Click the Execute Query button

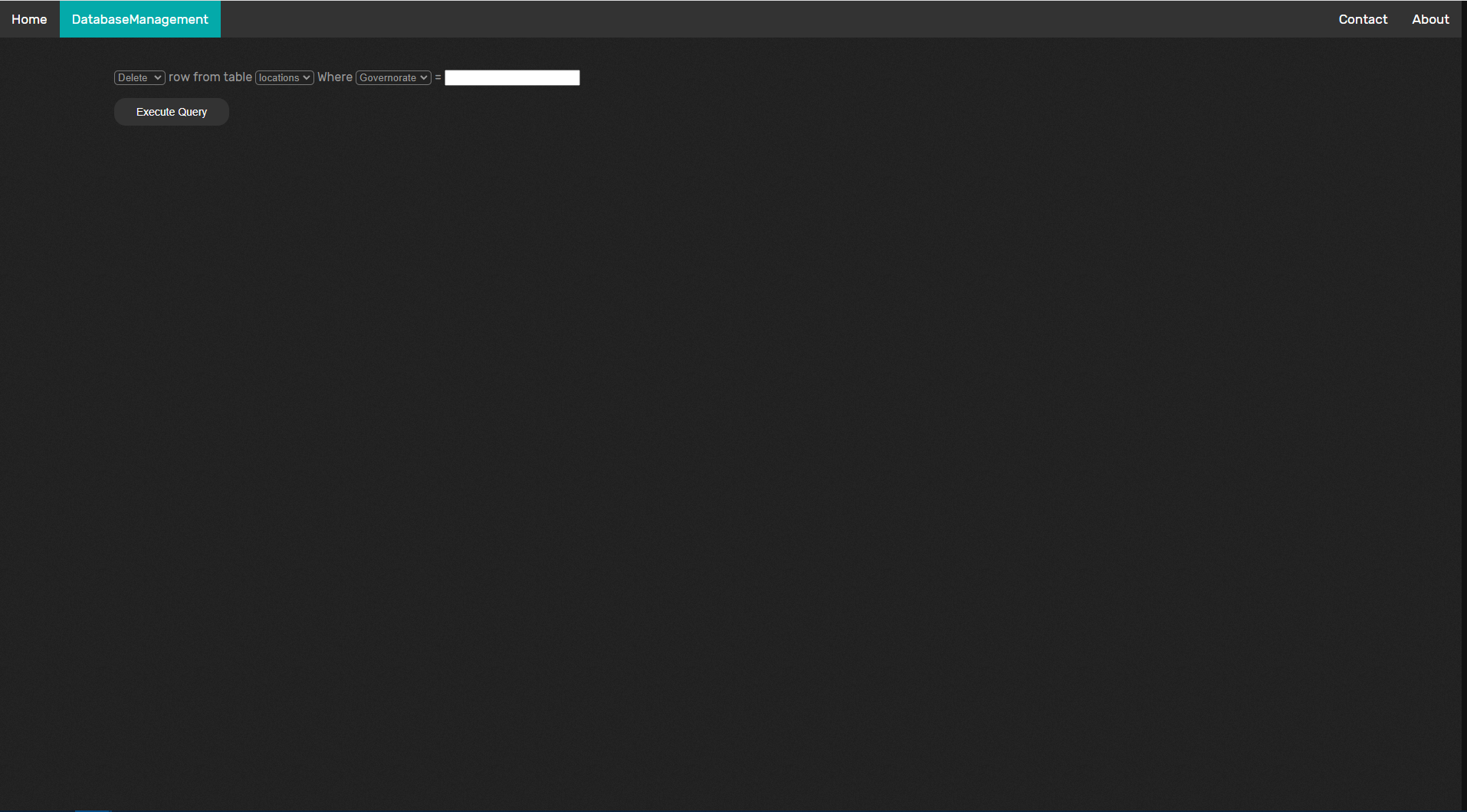pos(171,112)
